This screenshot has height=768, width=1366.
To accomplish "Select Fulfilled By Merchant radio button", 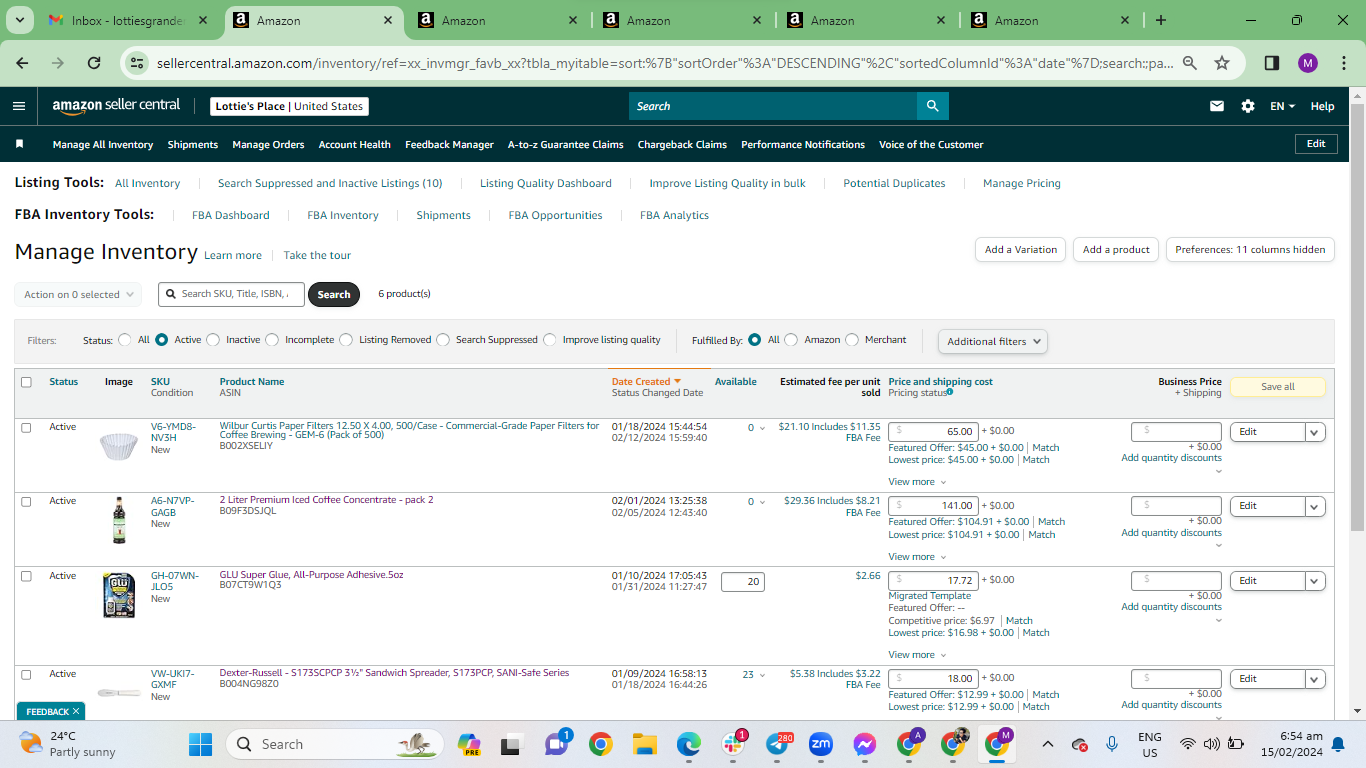I will click(852, 340).
